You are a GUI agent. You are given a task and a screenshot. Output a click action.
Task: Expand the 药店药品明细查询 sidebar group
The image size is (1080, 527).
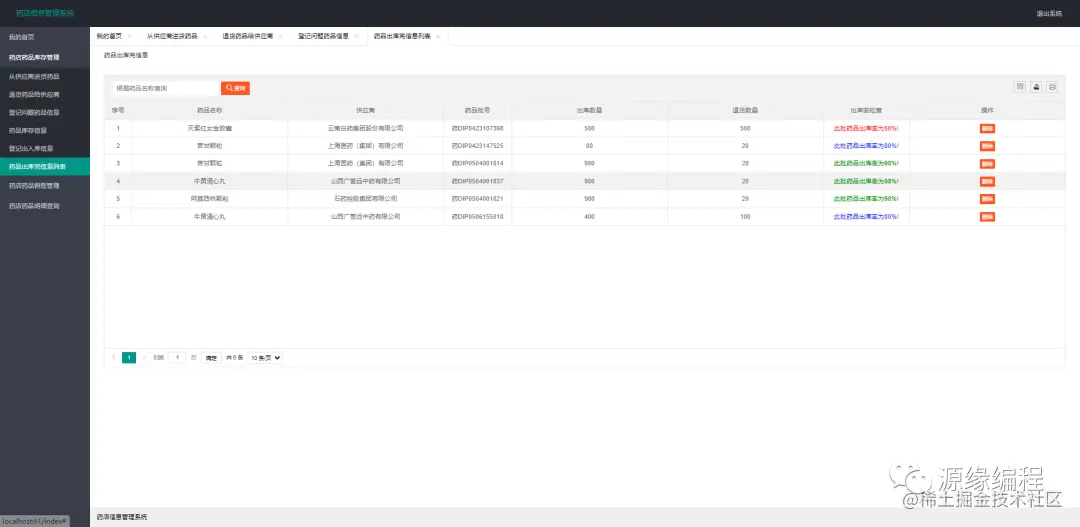(45, 206)
